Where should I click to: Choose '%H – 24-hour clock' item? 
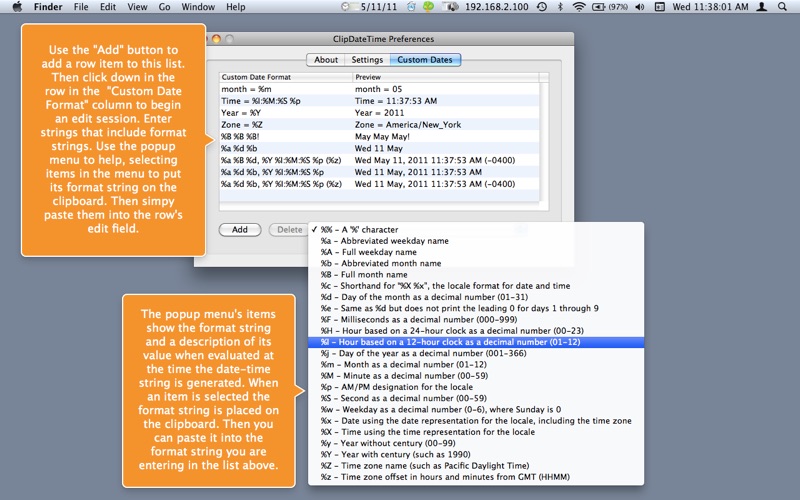coord(476,331)
